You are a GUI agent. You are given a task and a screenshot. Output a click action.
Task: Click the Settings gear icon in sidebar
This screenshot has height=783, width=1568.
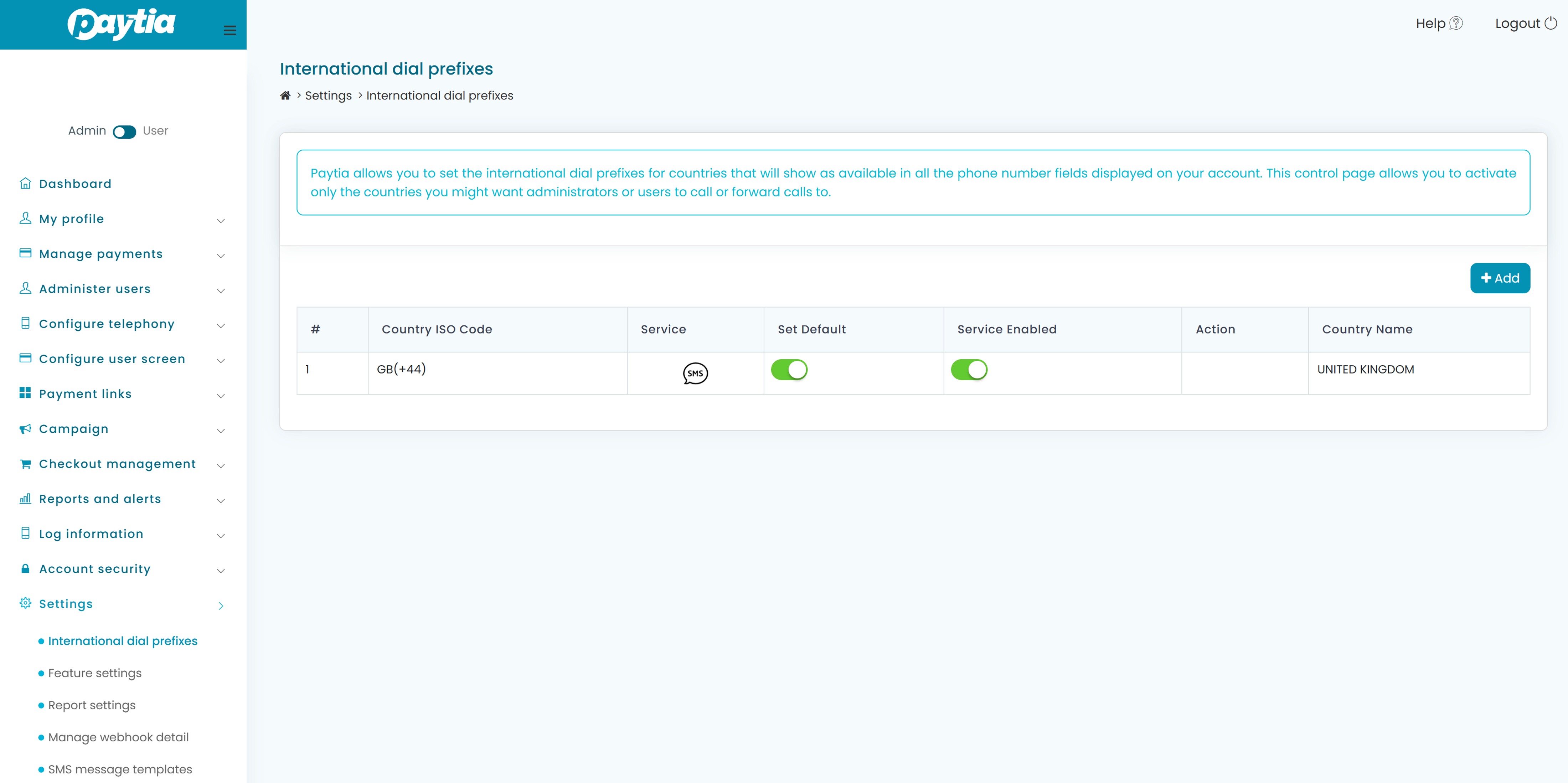point(25,603)
